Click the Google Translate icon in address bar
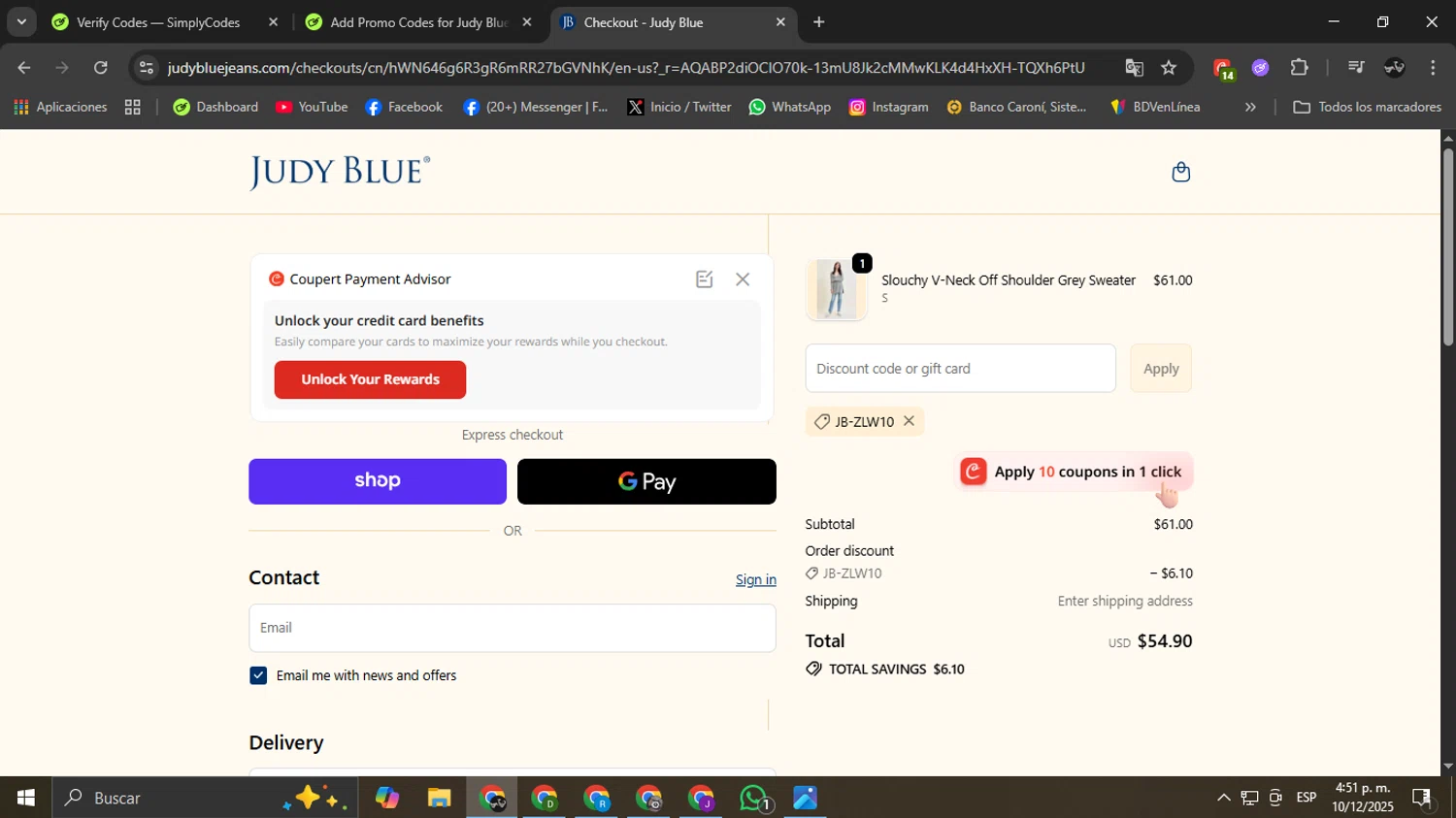The image size is (1456, 818). 1134,68
